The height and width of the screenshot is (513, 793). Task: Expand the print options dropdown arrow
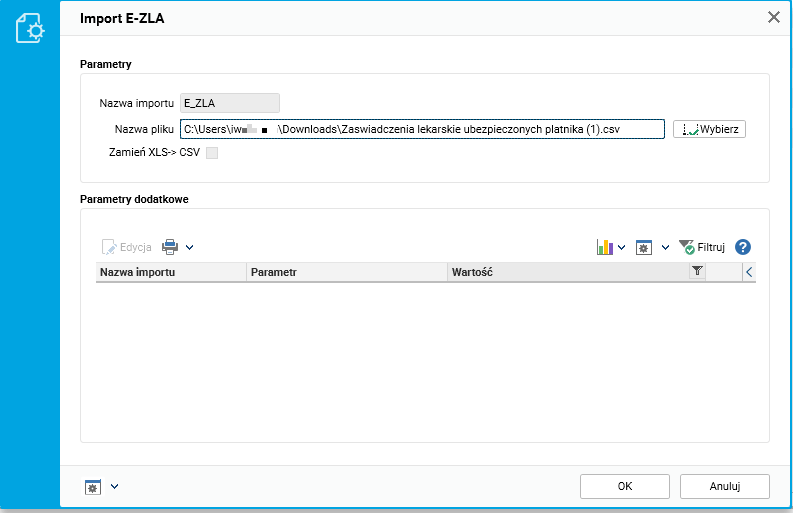pos(189,247)
